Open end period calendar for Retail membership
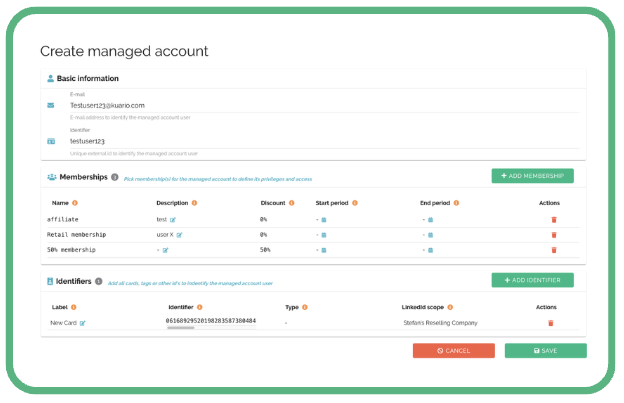 coord(431,234)
